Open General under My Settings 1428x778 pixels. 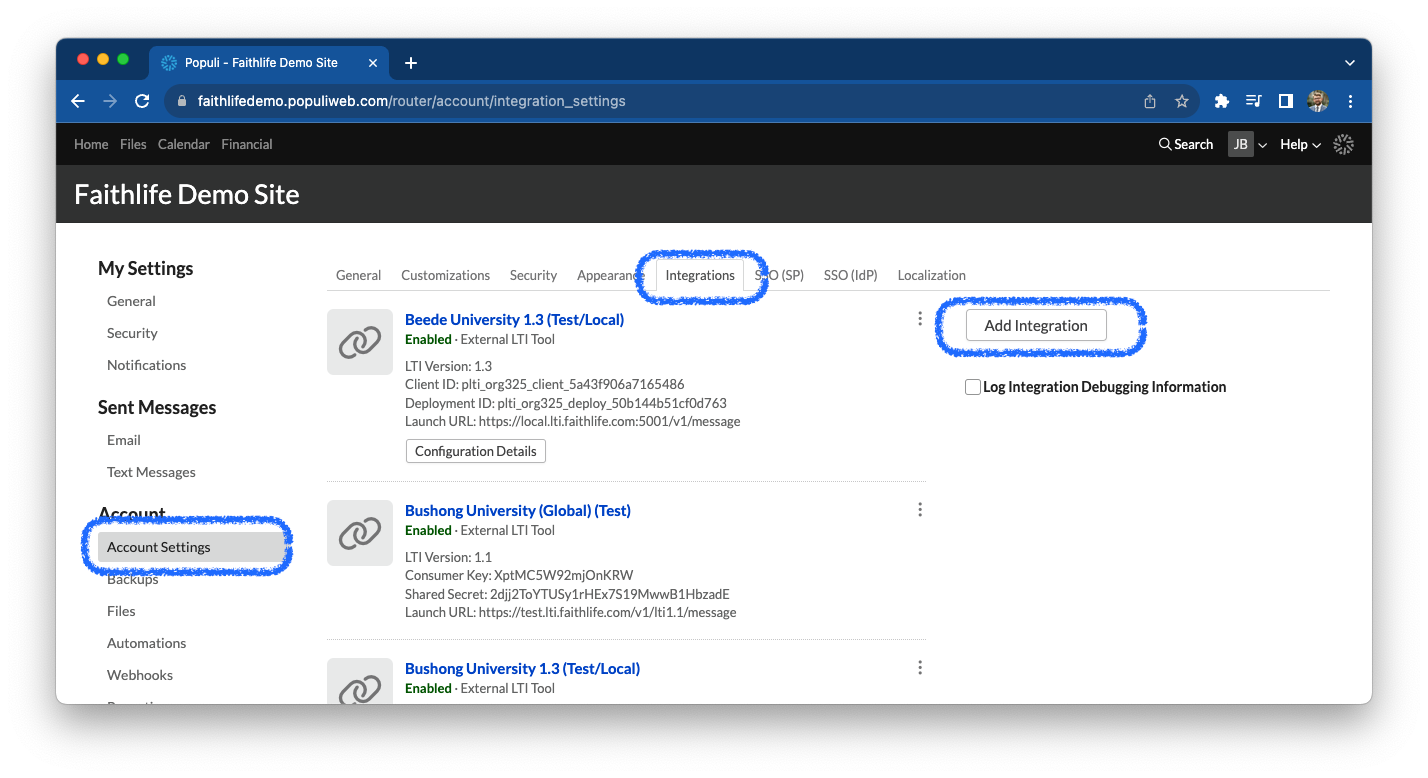[x=131, y=301]
